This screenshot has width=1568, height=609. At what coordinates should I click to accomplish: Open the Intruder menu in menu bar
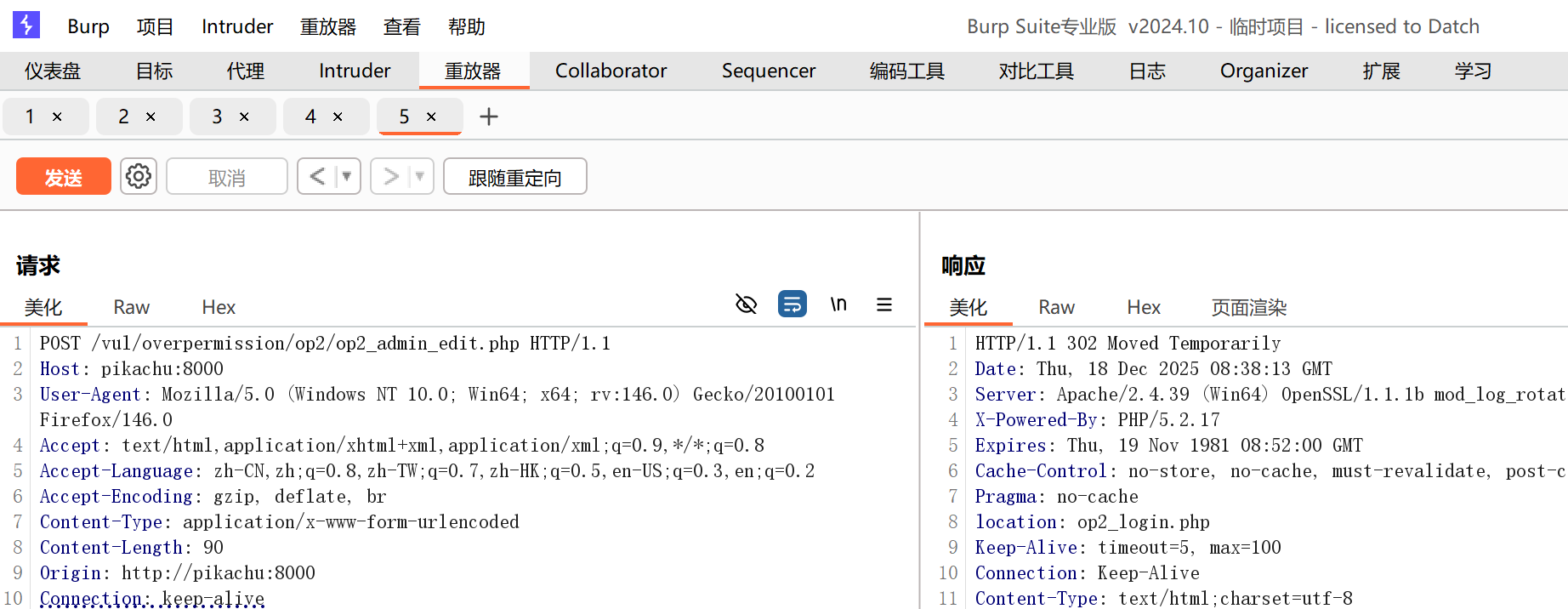(237, 26)
